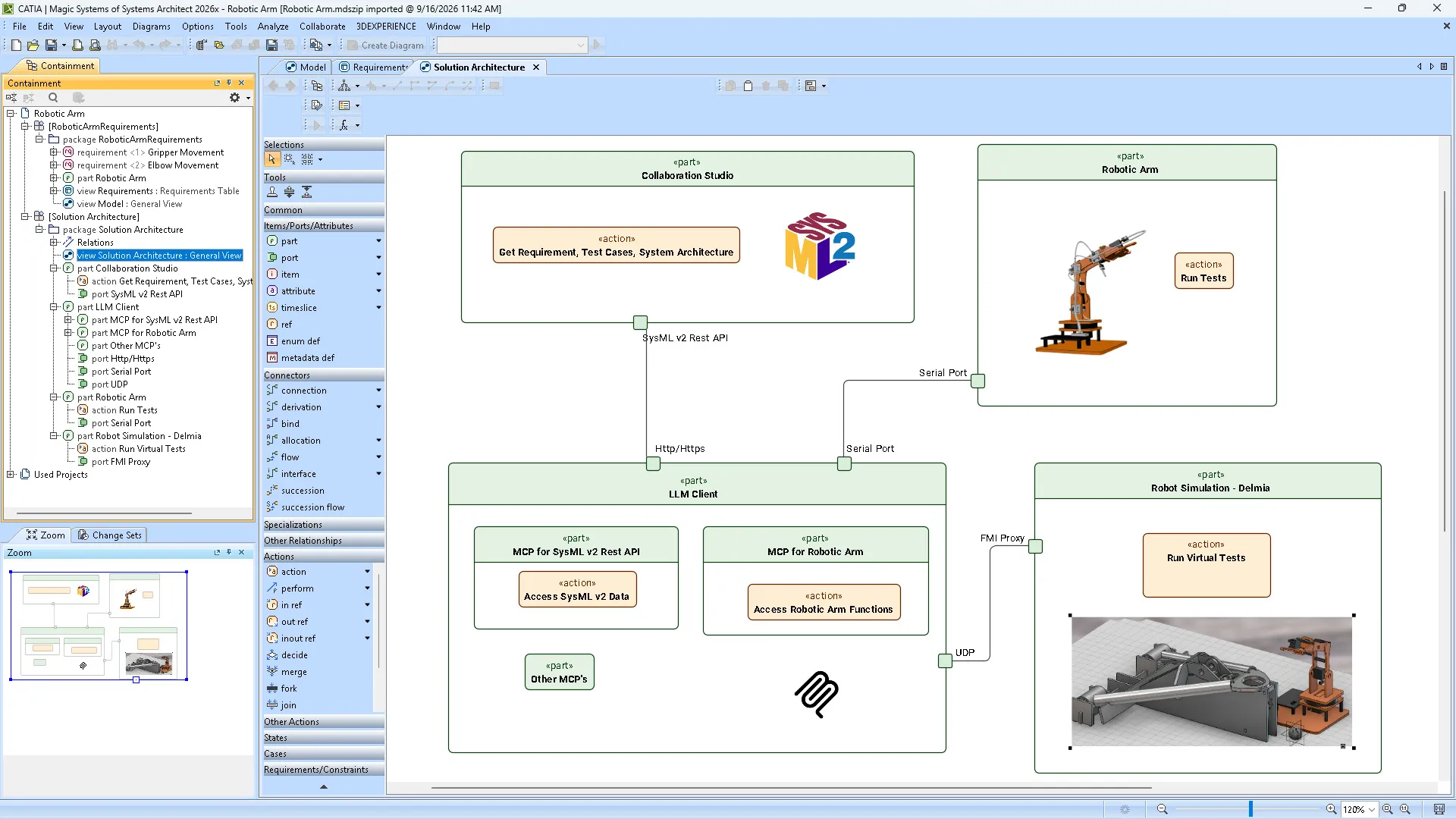This screenshot has height=819, width=1456.
Task: Expand the Other Relationships palette group
Action: point(323,541)
